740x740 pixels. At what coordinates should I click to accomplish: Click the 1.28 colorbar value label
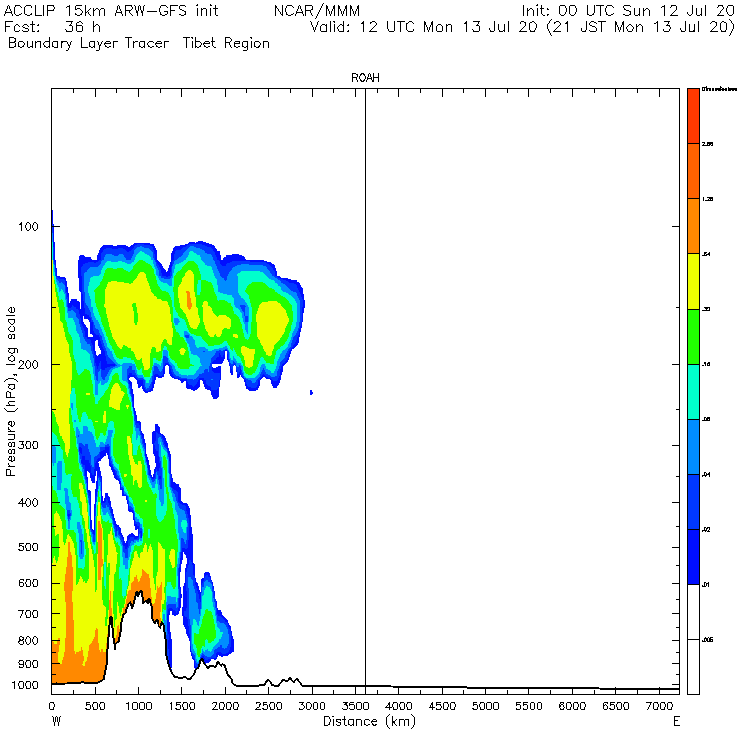click(707, 199)
